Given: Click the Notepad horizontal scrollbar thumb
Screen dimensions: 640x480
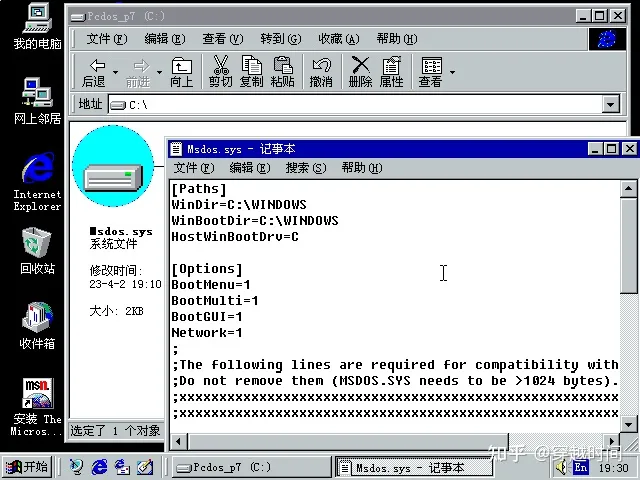Looking at the screenshot, I should [348, 442].
